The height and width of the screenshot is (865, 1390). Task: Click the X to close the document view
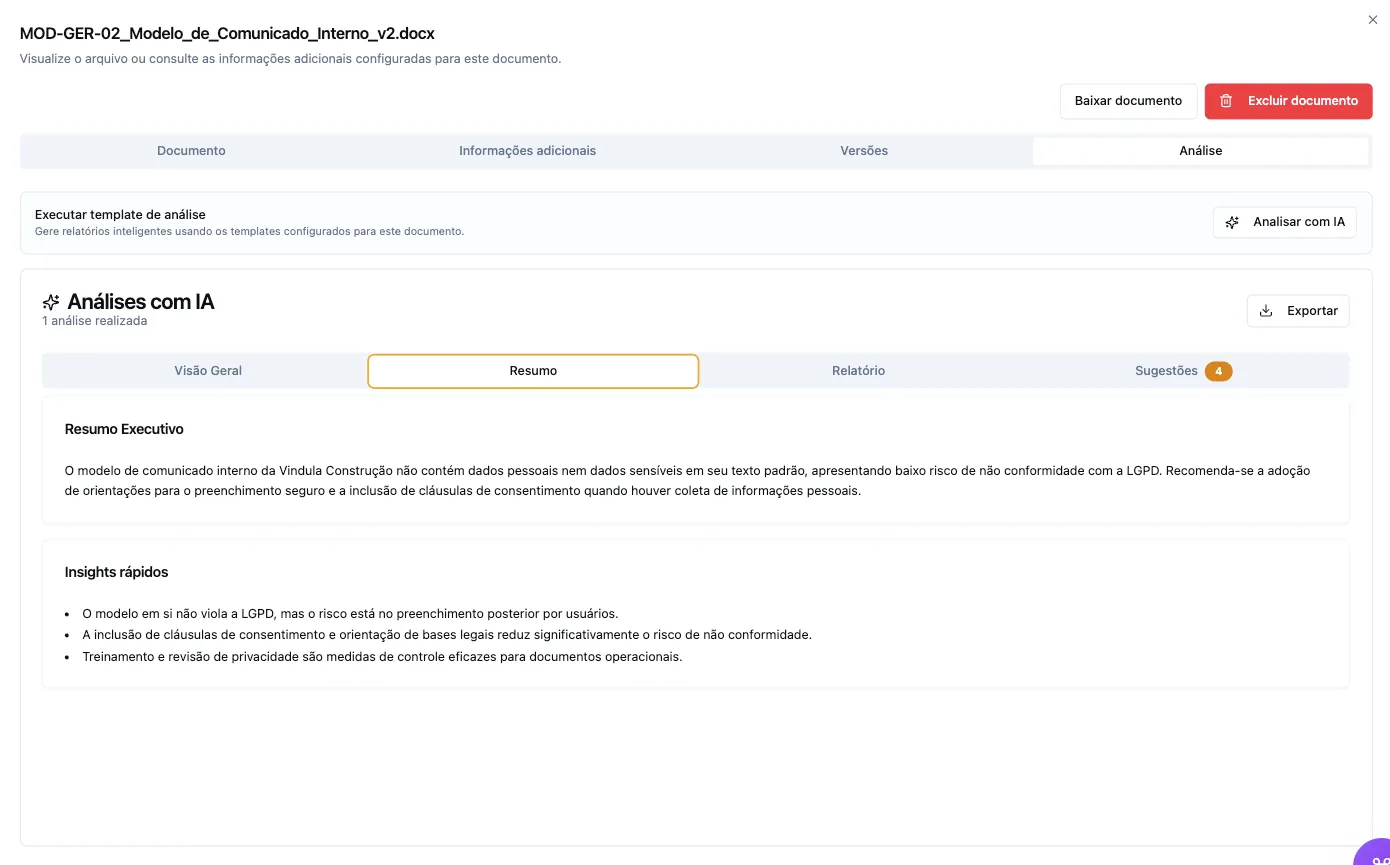(x=1373, y=19)
